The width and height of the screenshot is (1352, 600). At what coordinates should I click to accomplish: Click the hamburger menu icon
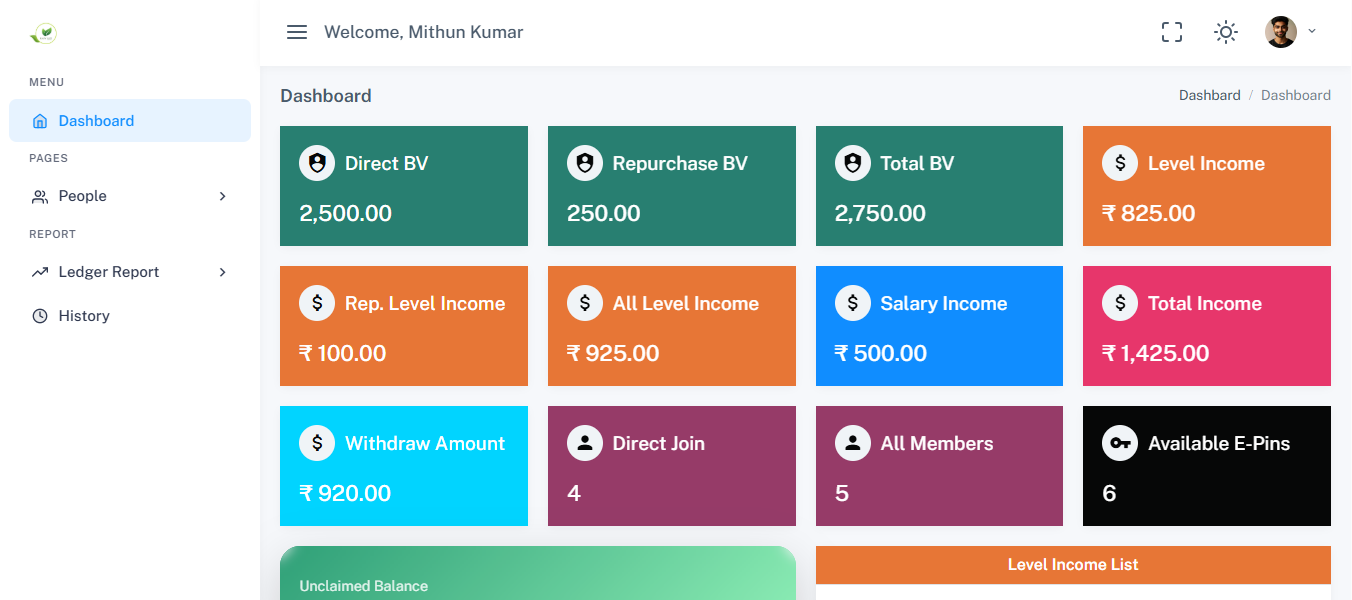coord(297,32)
